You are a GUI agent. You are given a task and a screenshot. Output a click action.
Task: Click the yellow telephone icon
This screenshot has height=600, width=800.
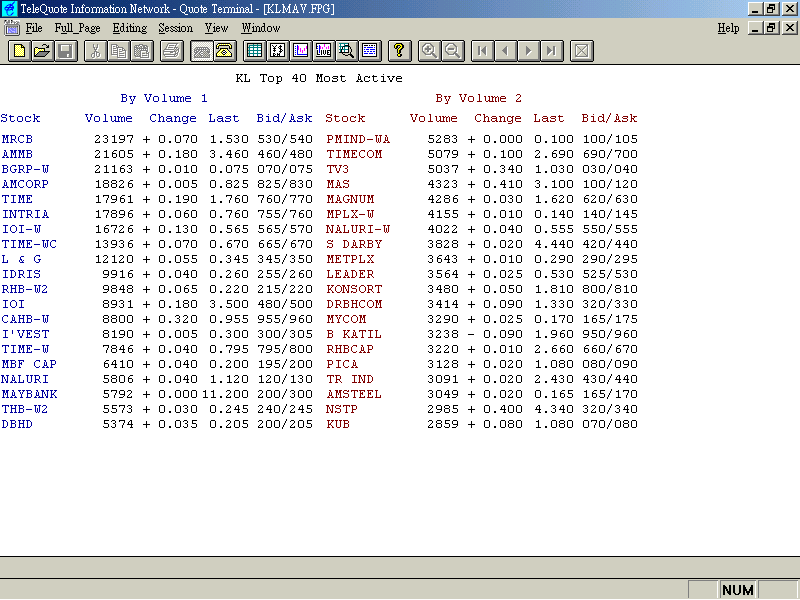click(224, 51)
